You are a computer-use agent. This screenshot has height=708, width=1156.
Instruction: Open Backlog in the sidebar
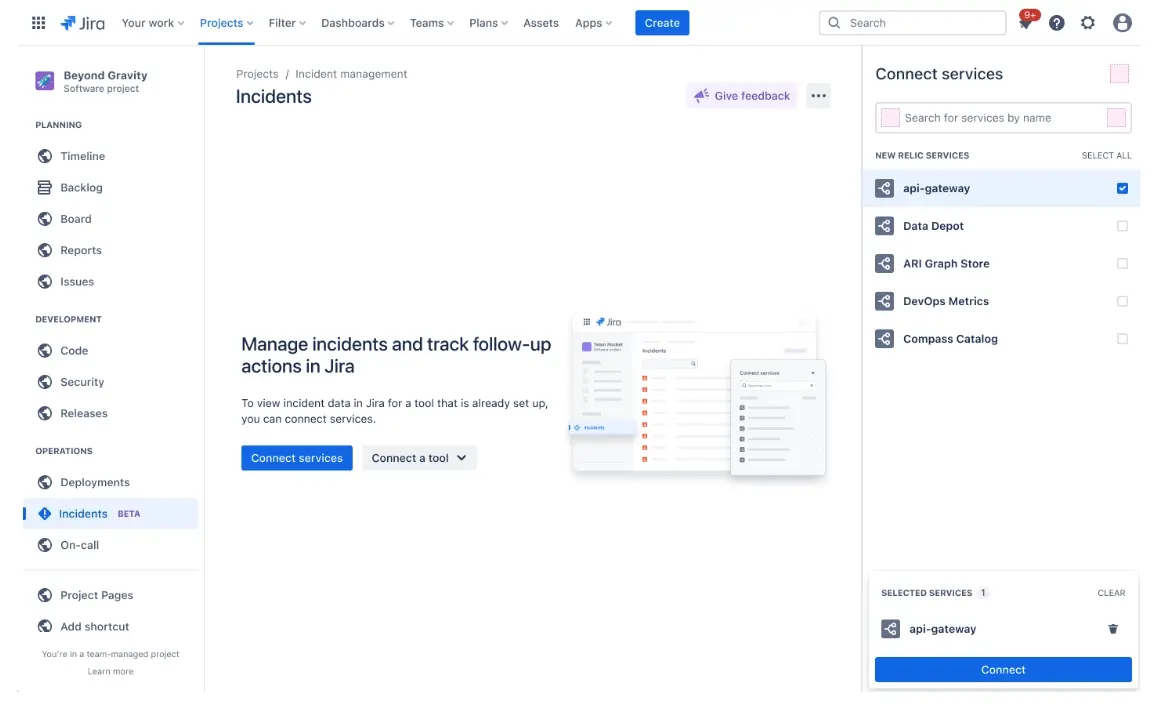81,188
